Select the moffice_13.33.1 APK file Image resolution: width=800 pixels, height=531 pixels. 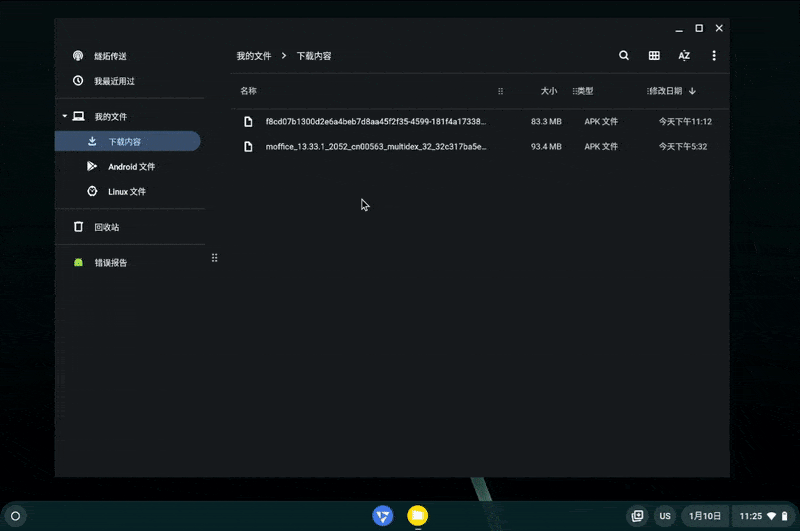pyautogui.click(x=480, y=146)
